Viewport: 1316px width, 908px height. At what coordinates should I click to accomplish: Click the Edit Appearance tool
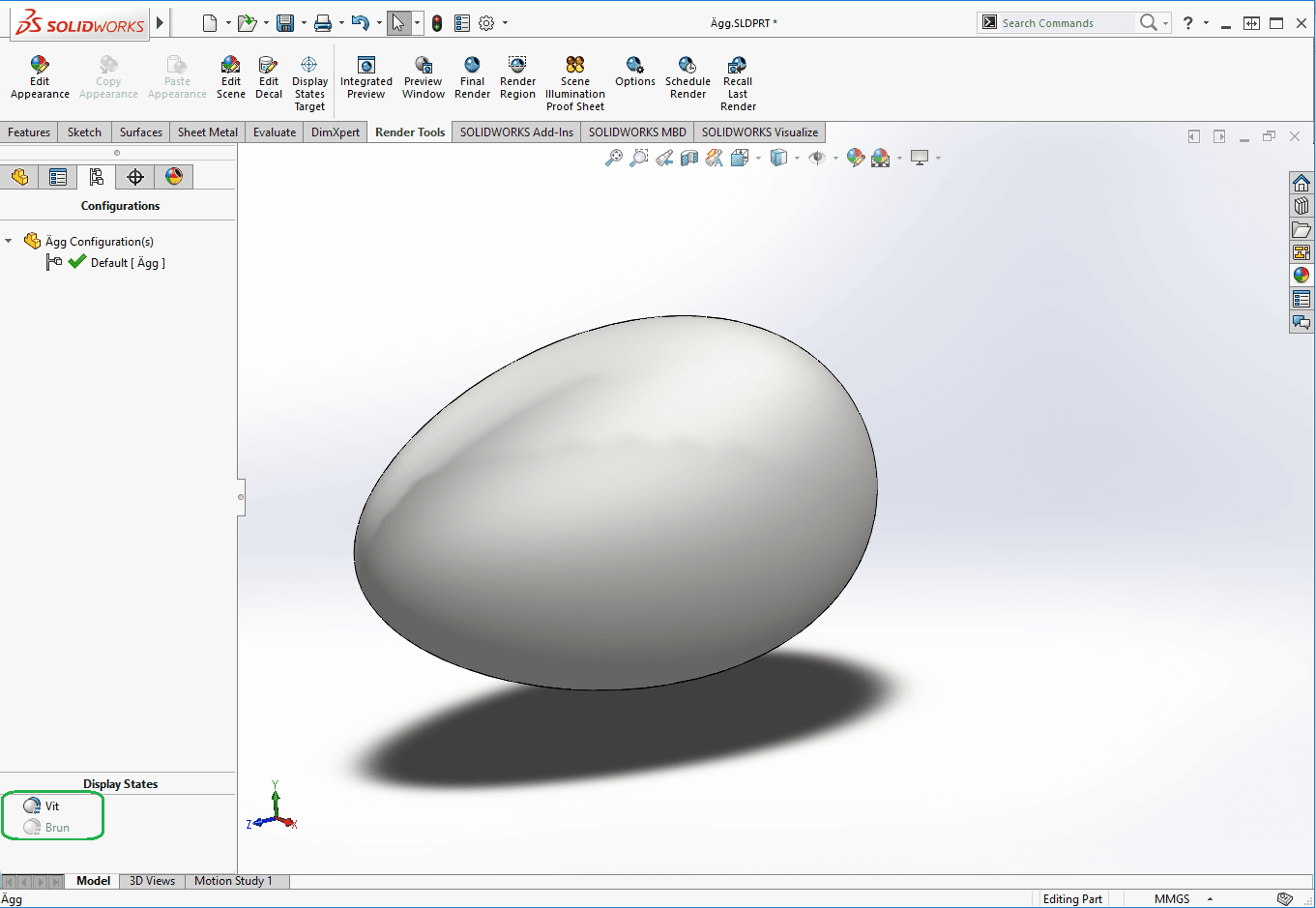click(40, 76)
